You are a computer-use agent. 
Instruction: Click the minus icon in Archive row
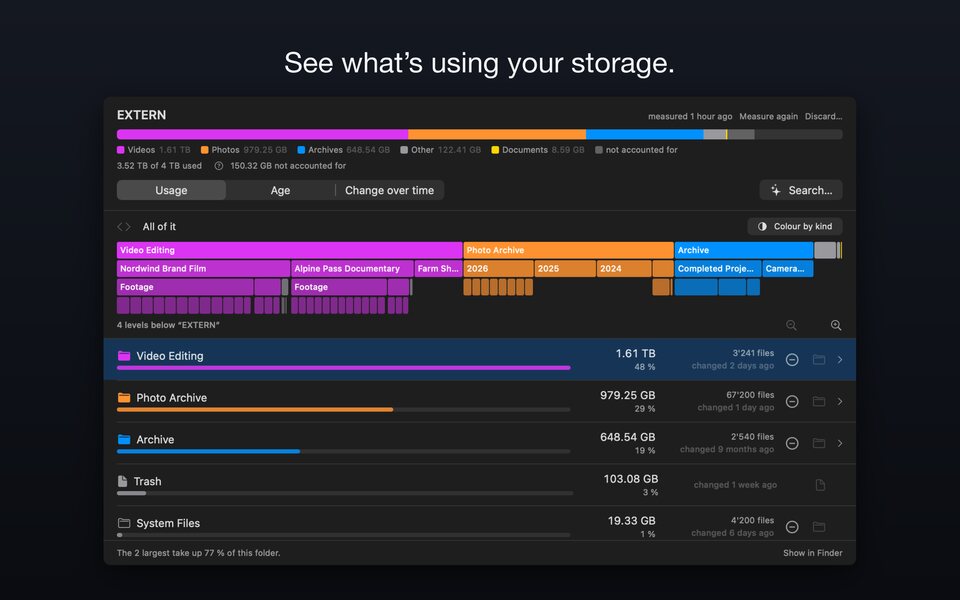click(x=792, y=443)
